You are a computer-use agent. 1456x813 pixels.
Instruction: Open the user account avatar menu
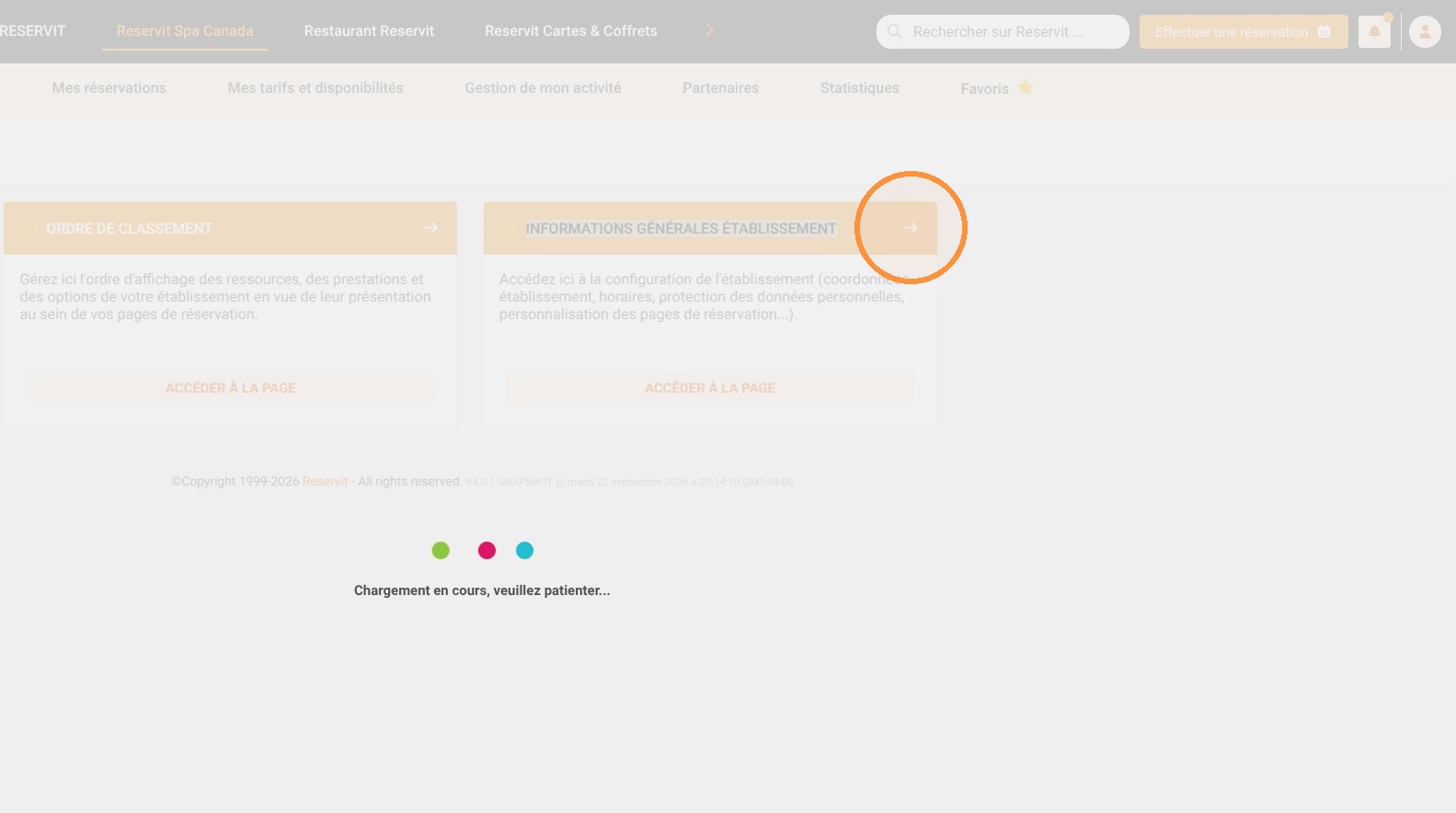[x=1425, y=31]
